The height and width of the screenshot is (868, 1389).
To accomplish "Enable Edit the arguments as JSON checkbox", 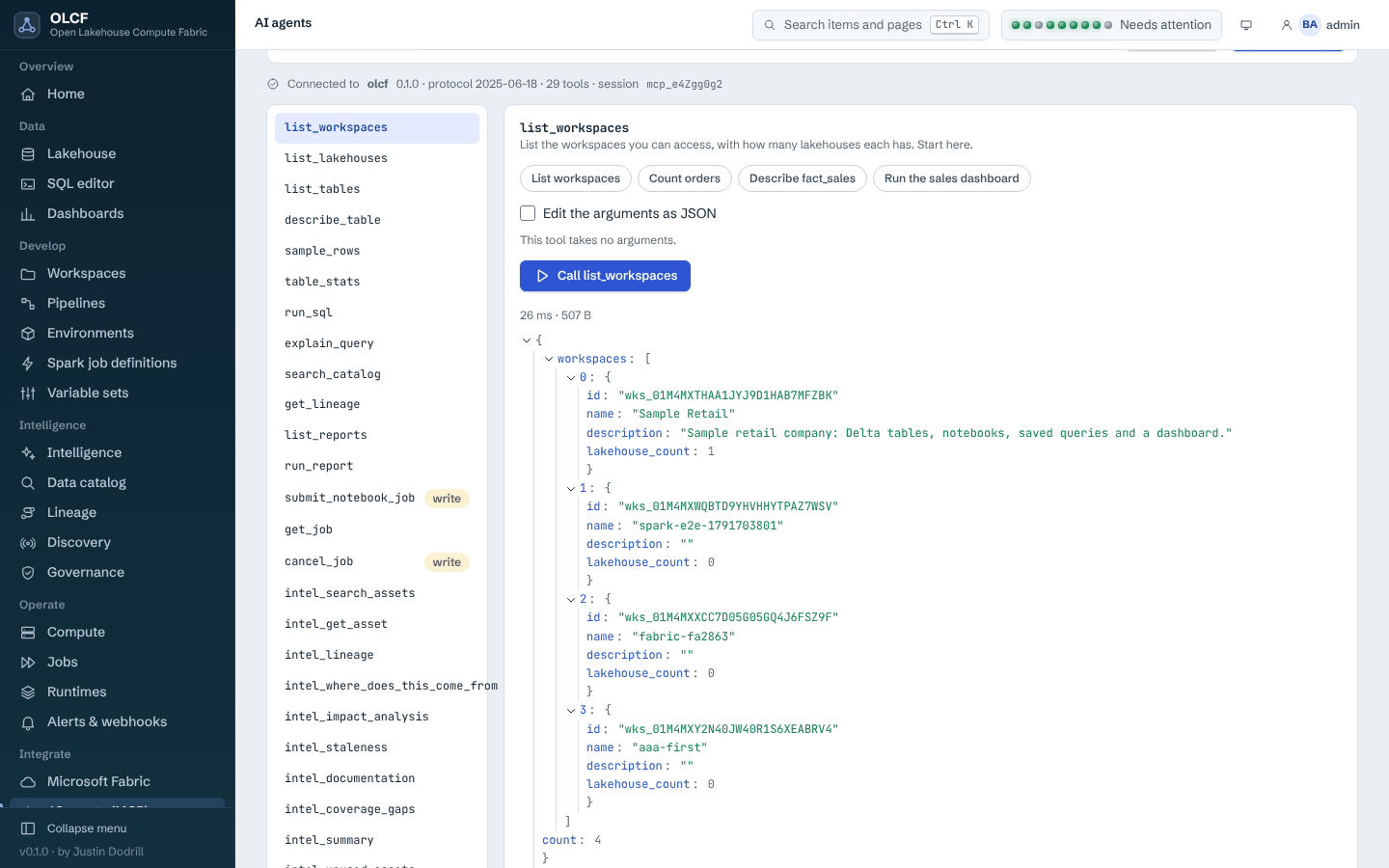I will point(528,213).
